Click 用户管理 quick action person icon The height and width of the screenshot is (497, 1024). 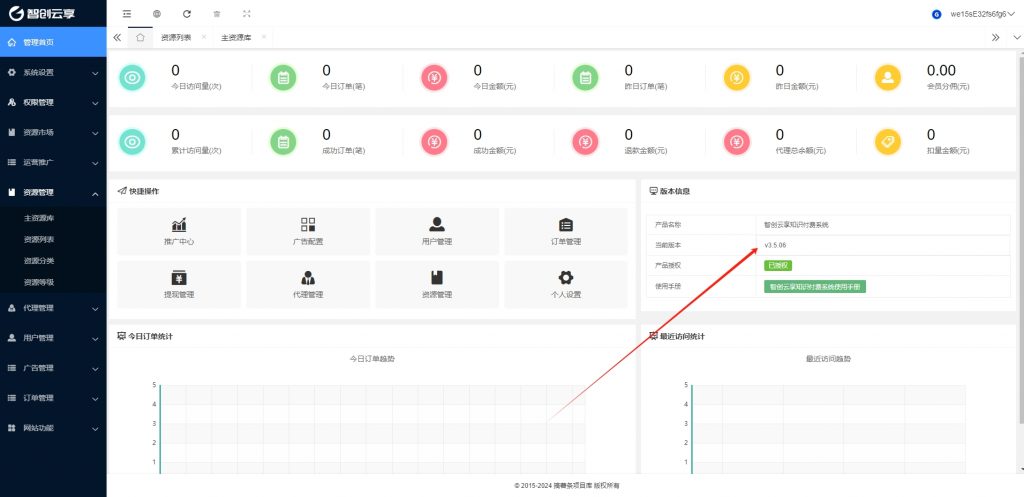(437, 225)
